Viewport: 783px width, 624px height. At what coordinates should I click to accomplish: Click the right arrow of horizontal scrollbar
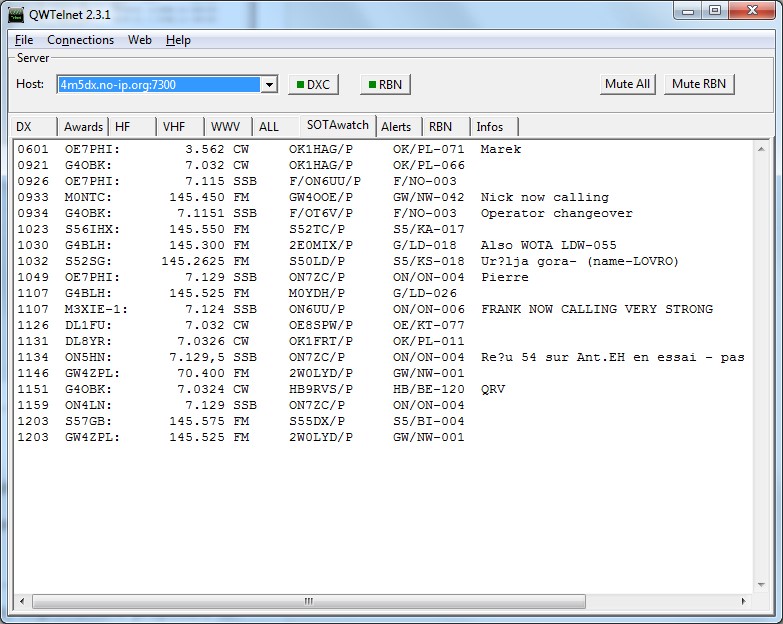coord(744,602)
